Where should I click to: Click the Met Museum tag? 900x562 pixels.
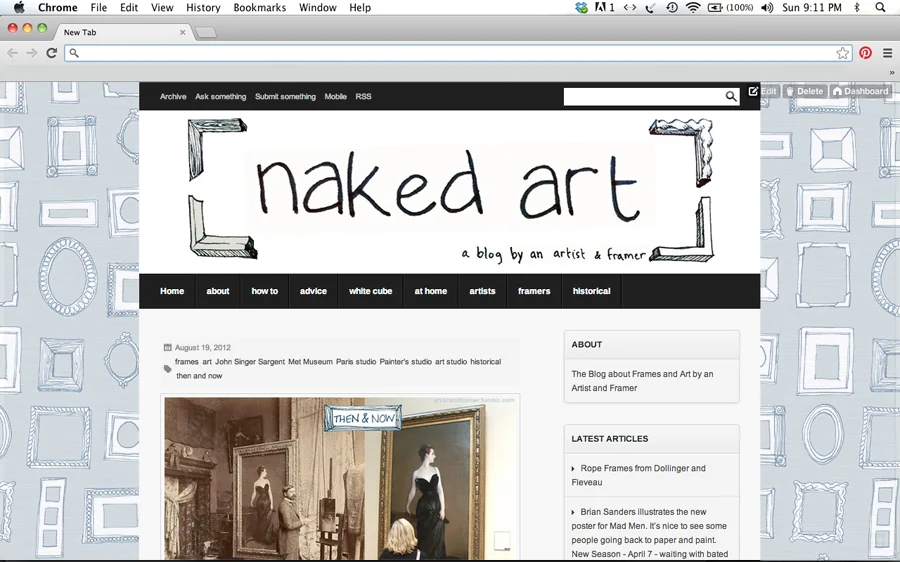[x=310, y=362]
